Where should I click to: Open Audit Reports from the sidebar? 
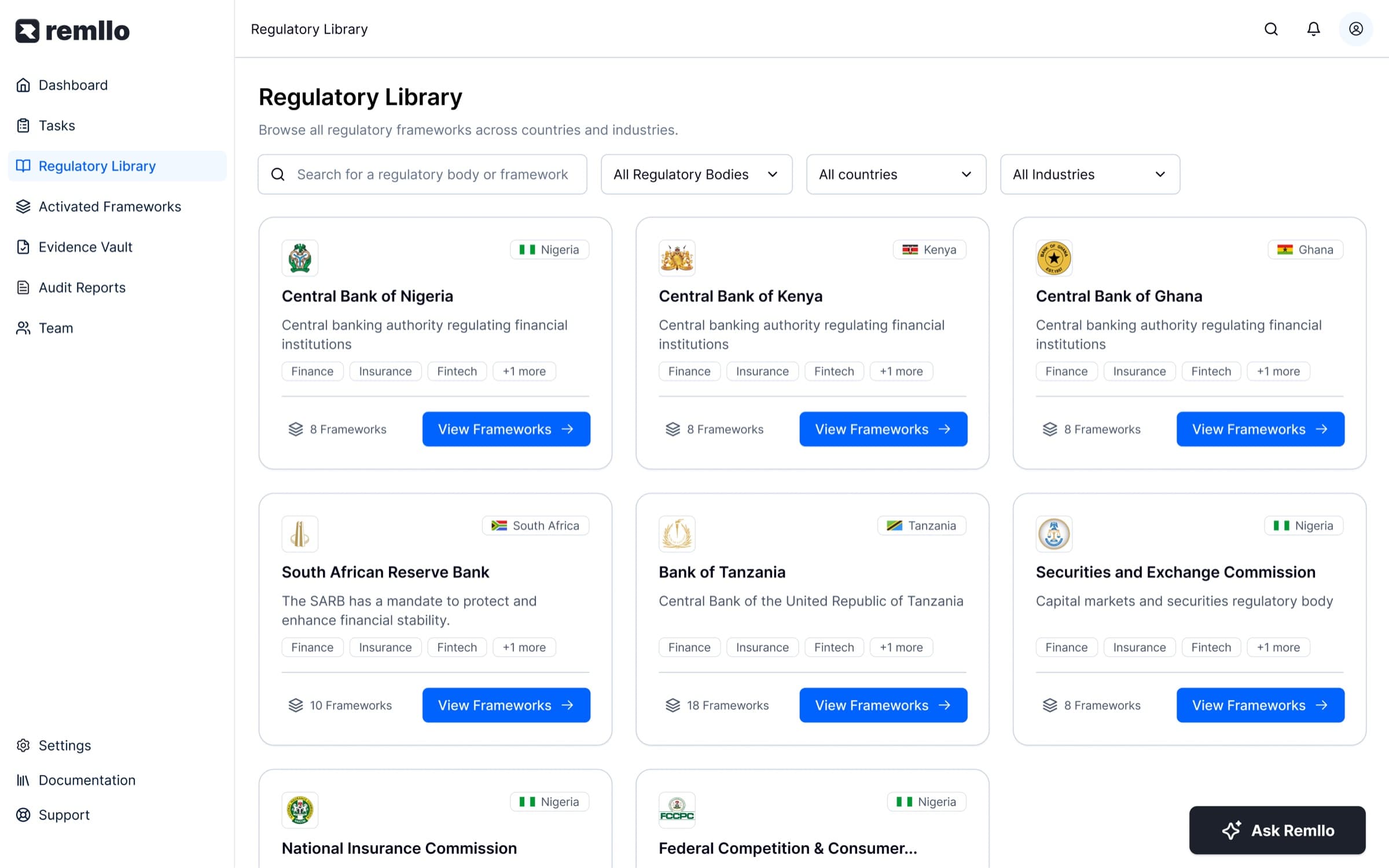coord(117,288)
